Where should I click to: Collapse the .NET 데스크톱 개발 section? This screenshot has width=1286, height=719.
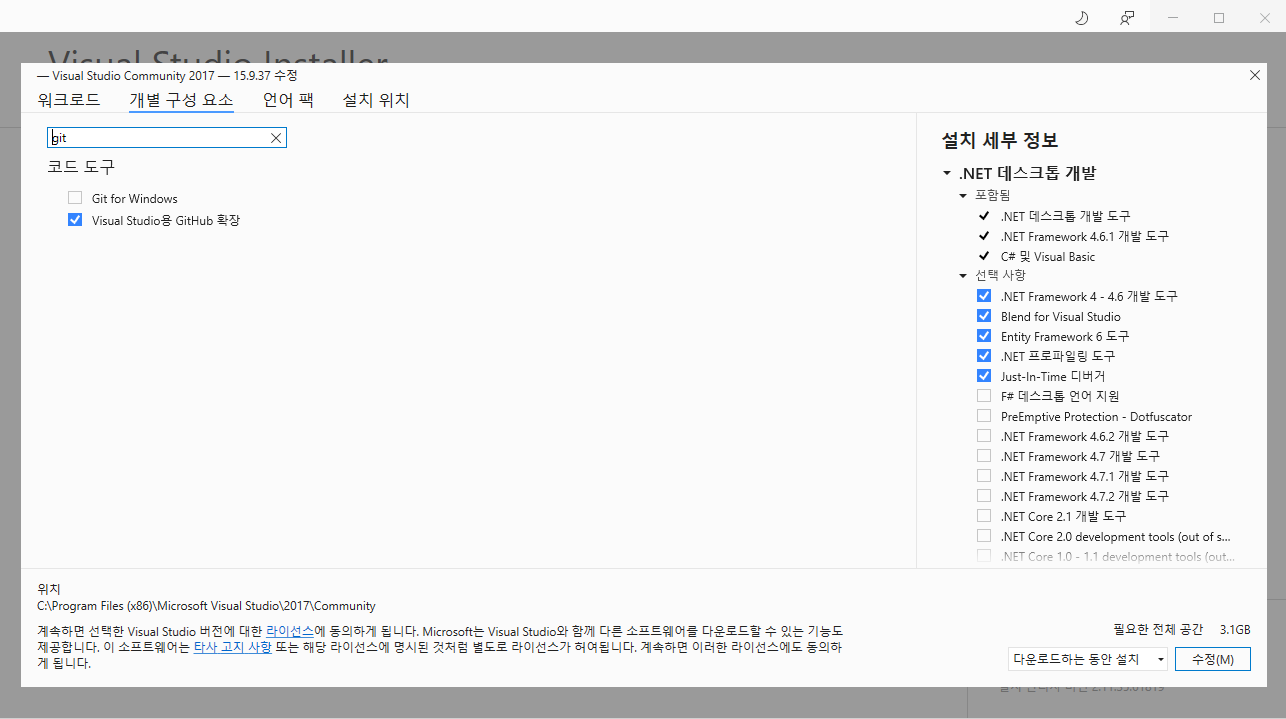point(947,174)
